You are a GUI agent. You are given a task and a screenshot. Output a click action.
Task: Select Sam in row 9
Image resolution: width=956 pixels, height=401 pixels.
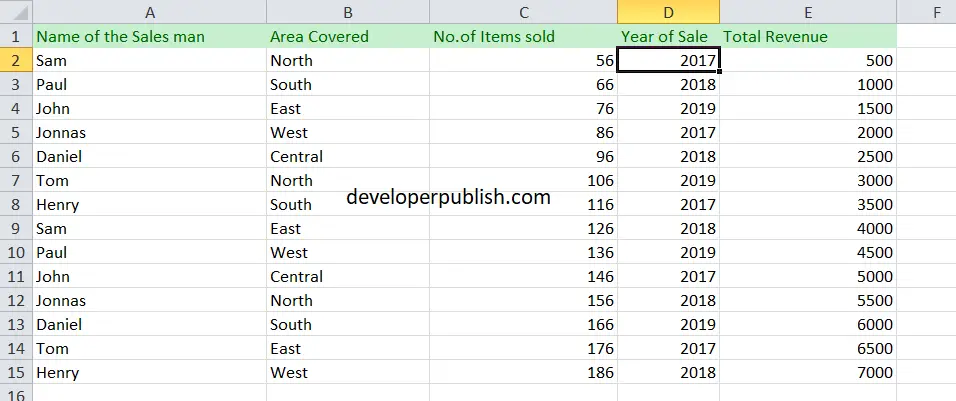tap(149, 229)
